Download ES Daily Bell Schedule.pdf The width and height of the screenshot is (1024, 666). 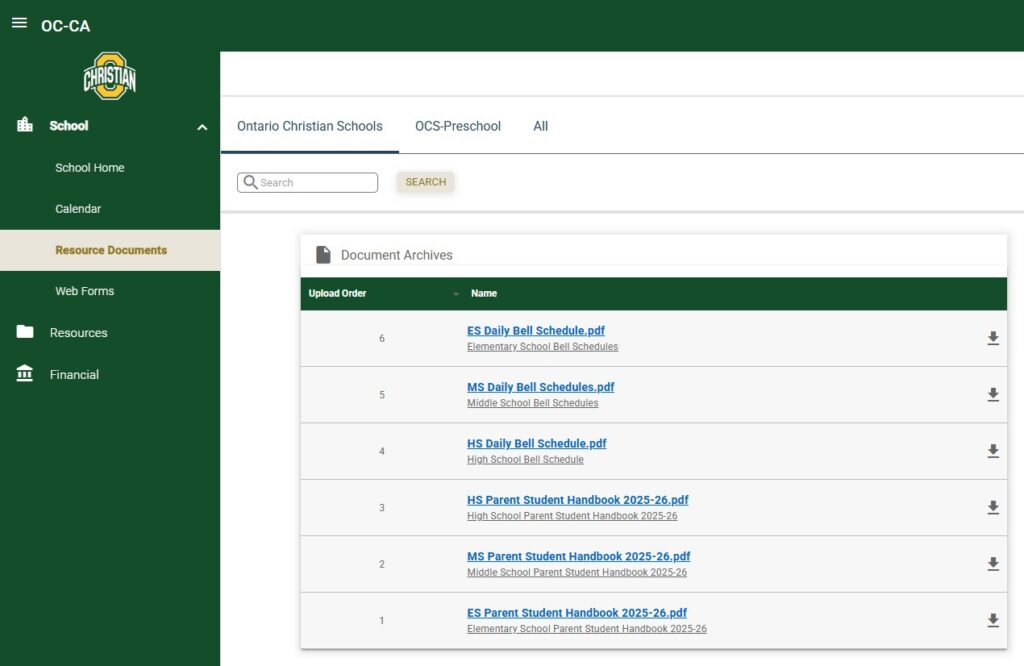(x=992, y=338)
